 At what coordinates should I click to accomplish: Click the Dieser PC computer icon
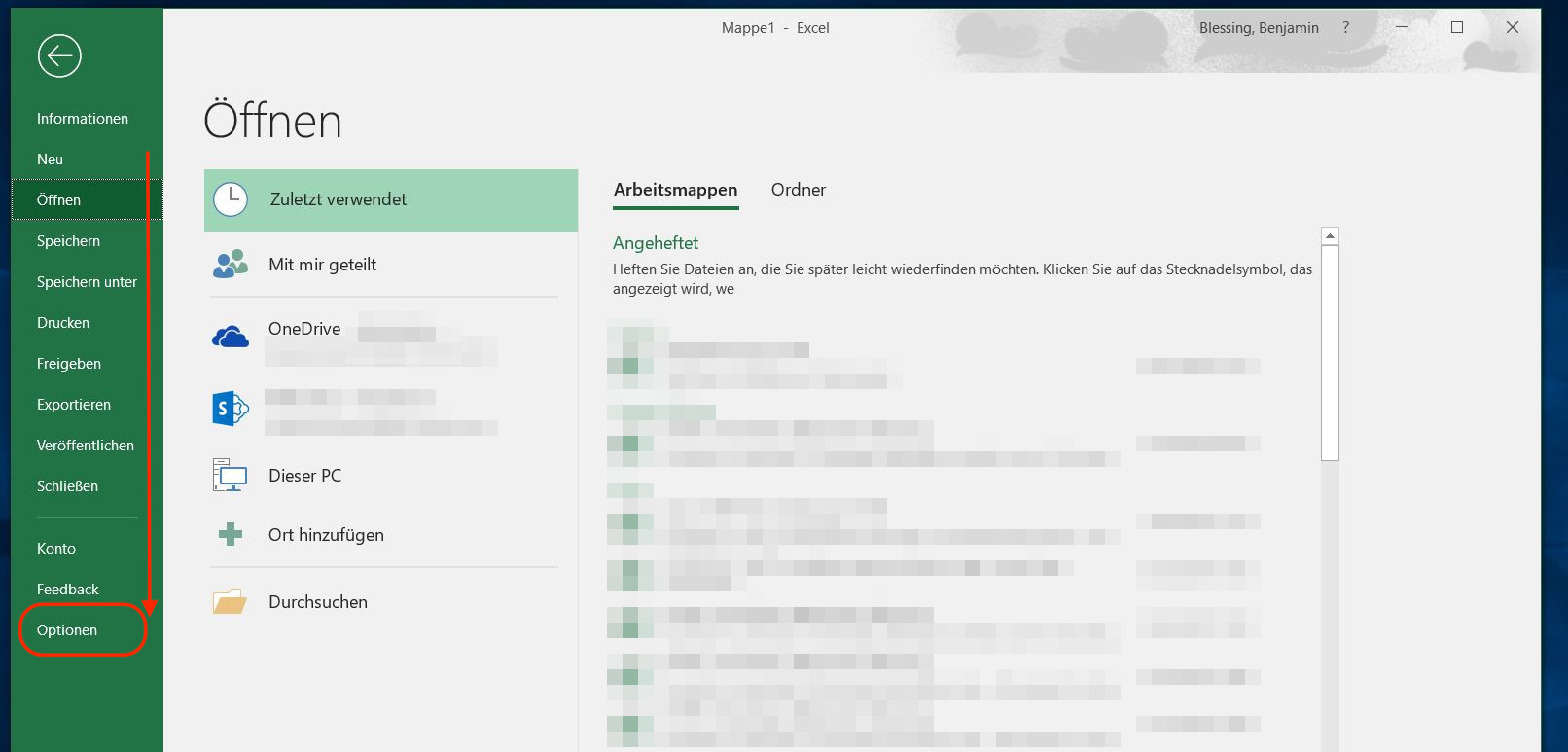(231, 475)
